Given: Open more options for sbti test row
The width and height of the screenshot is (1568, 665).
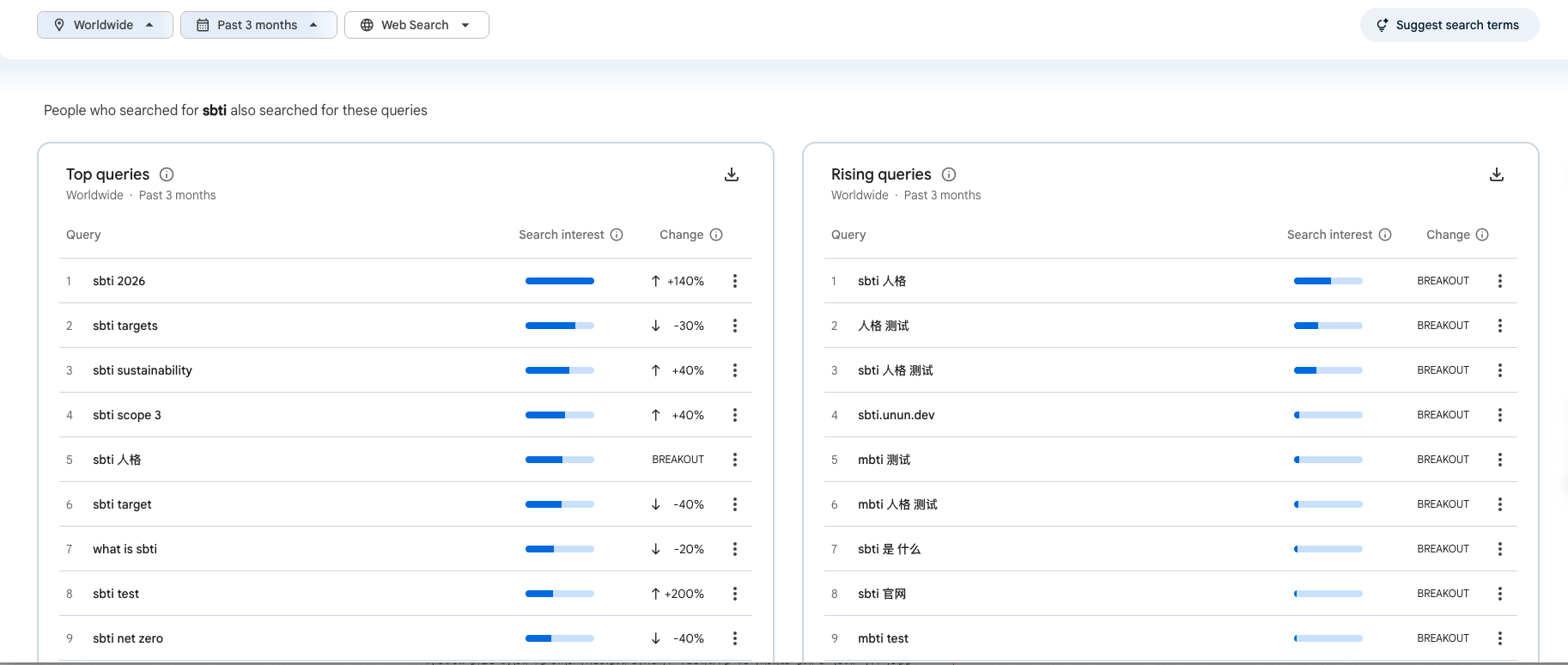Looking at the screenshot, I should point(734,594).
